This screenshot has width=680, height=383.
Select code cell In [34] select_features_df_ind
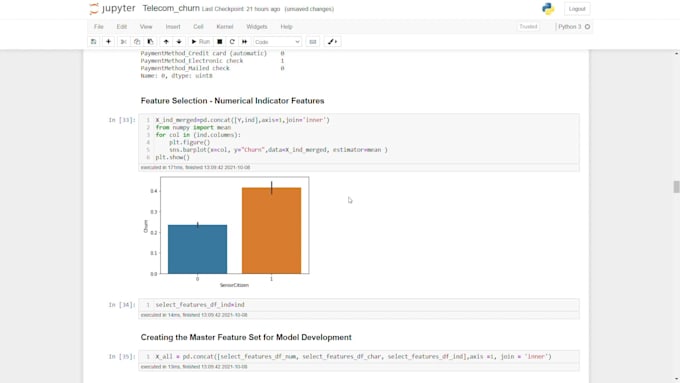point(359,305)
